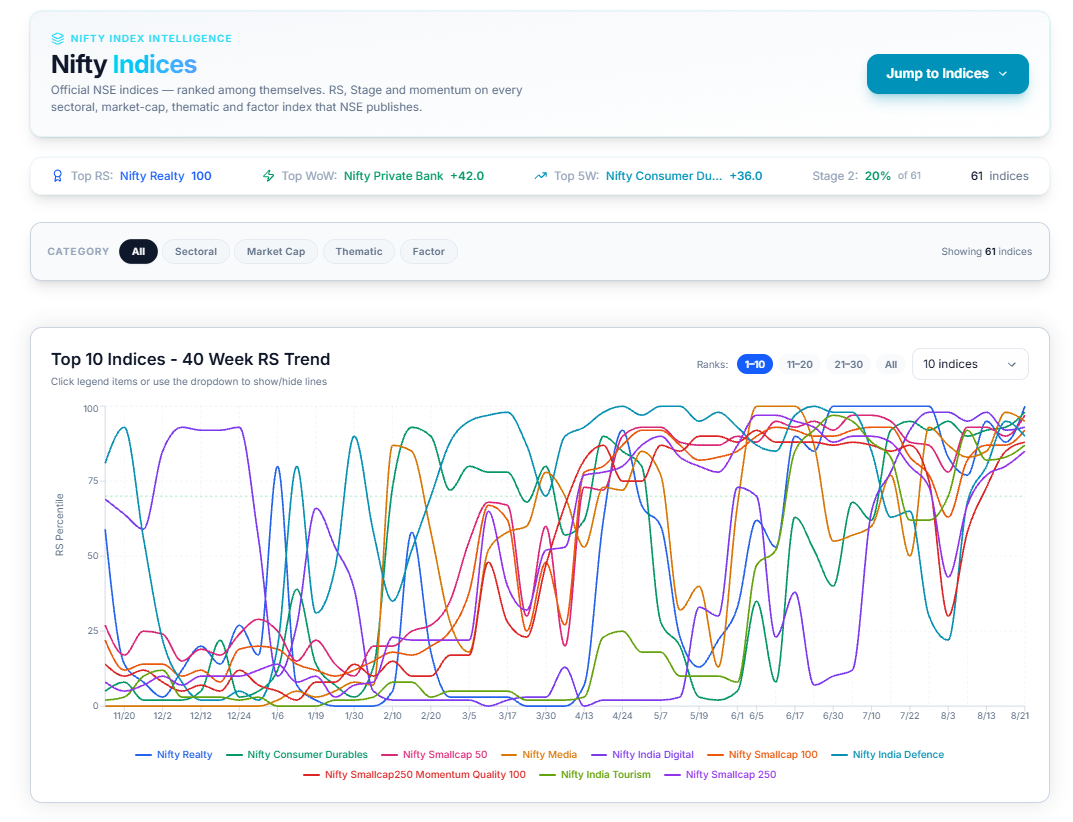This screenshot has height=822, width=1073.
Task: Click the Top WoW lightning bolt icon
Action: tap(268, 176)
